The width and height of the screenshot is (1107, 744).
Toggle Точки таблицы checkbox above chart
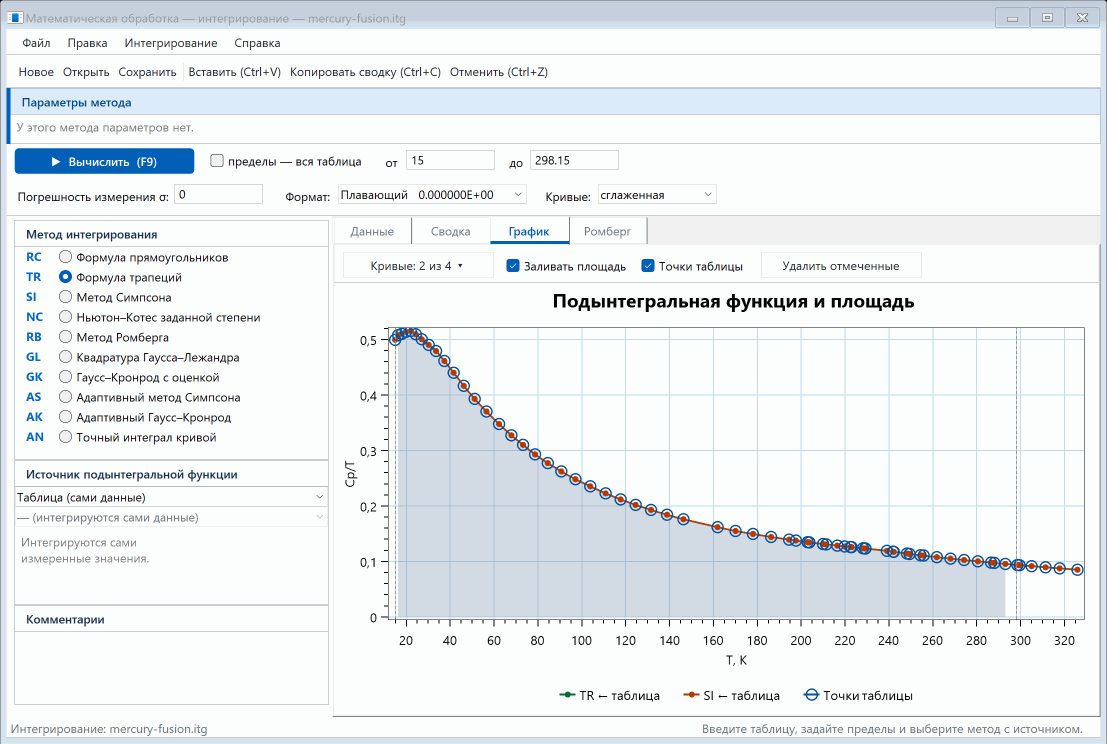[648, 266]
